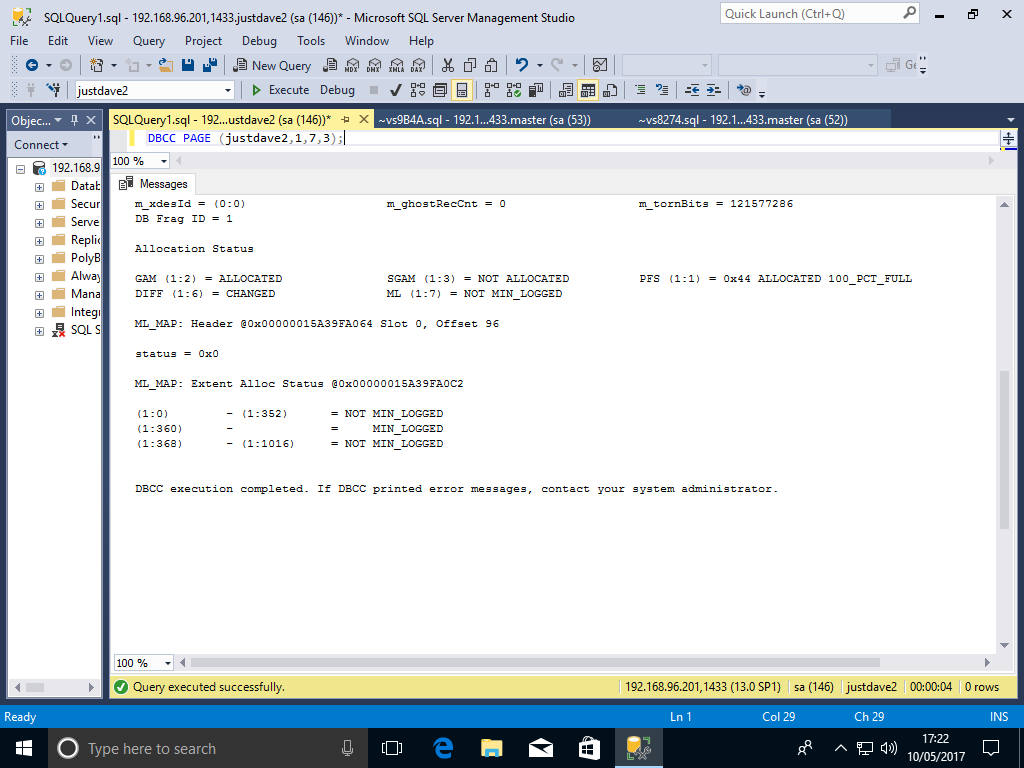Click the Comment out selected lines icon
The height and width of the screenshot is (768, 1024).
point(639,90)
